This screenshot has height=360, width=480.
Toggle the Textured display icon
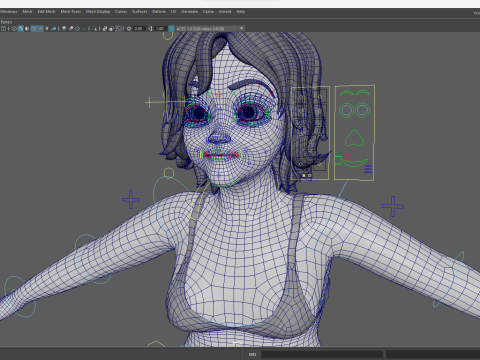tap(40, 29)
